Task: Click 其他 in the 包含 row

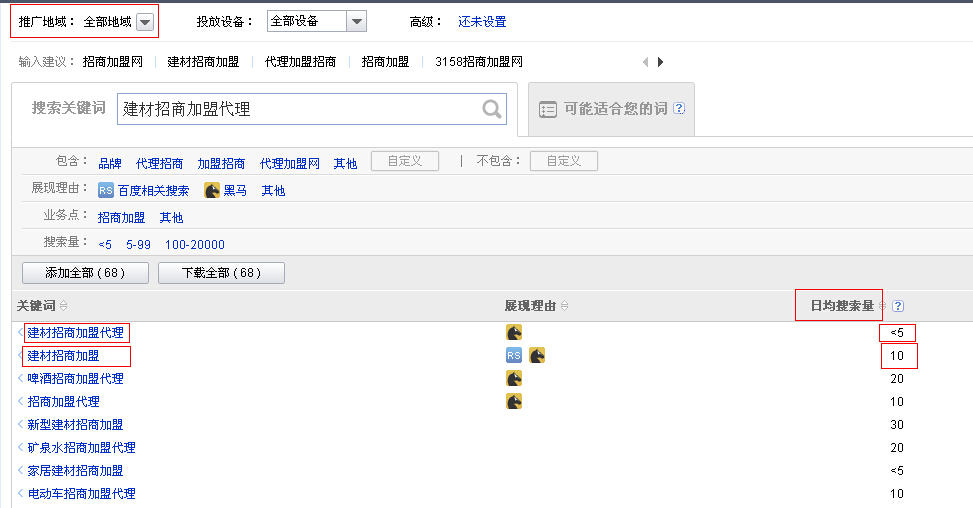Action: click(x=345, y=164)
